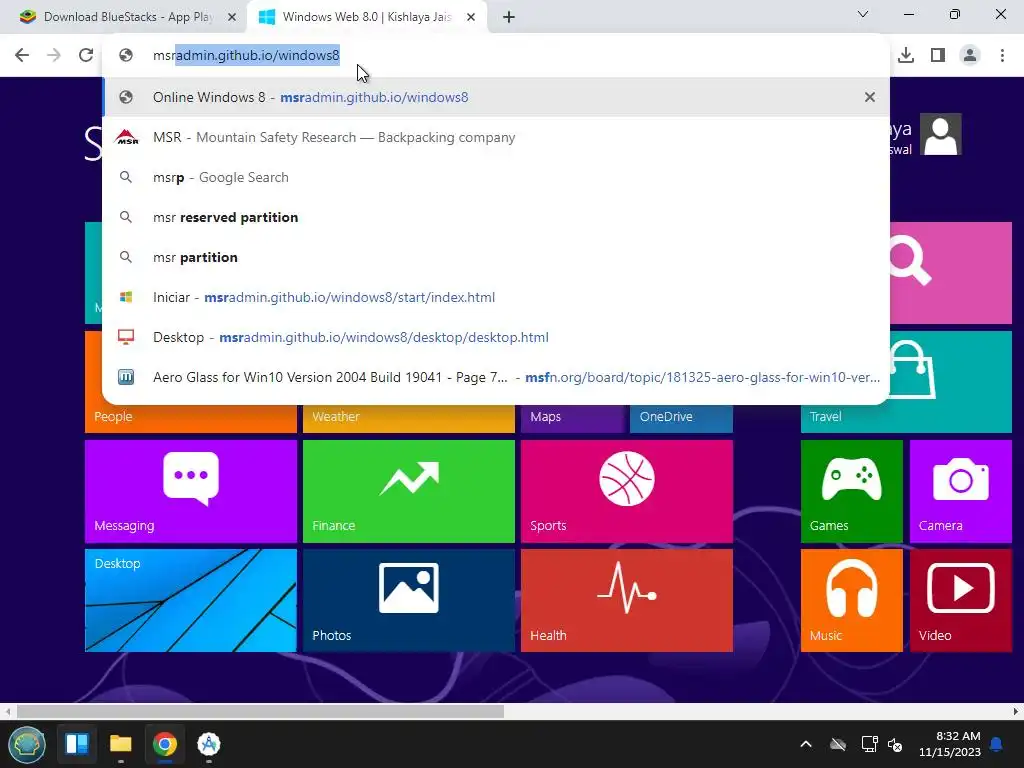Click the address bar URL text

[246, 56]
